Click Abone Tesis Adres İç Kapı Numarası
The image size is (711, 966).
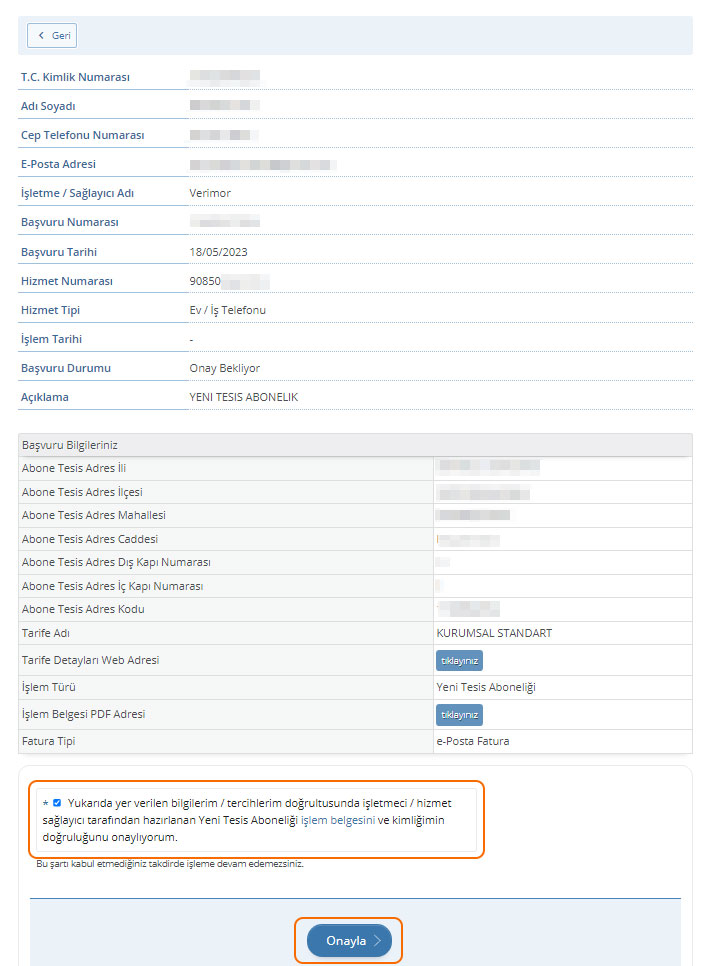113,586
